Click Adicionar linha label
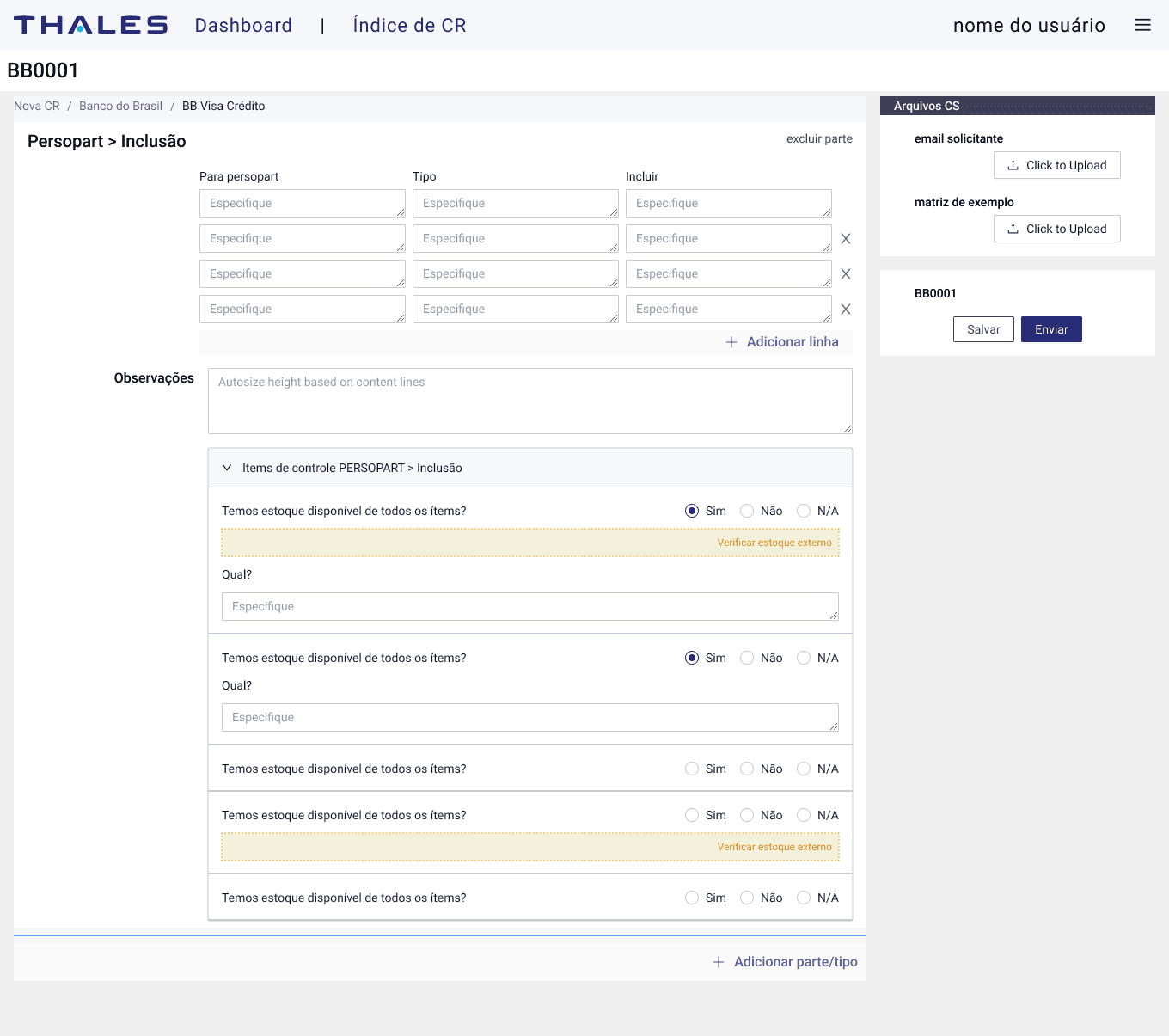 [793, 342]
